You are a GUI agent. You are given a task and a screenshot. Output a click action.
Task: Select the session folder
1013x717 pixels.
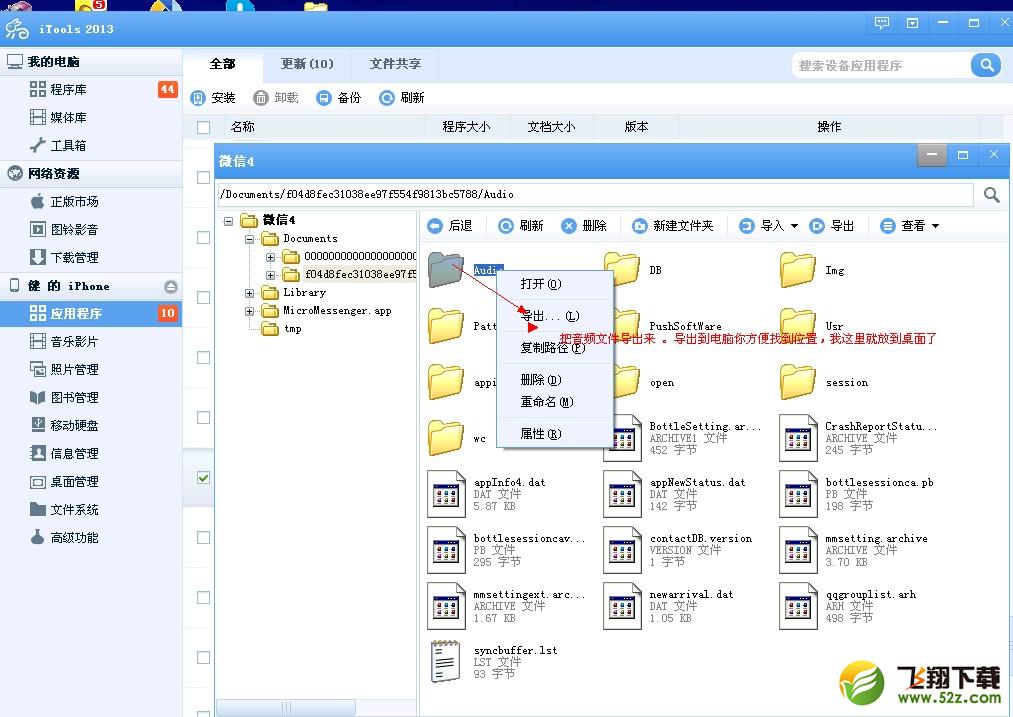(x=824, y=382)
